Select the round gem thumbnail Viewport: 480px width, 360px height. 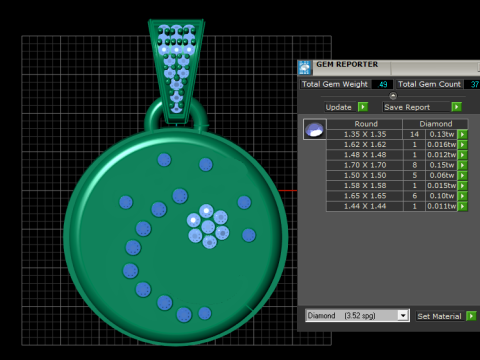point(315,129)
